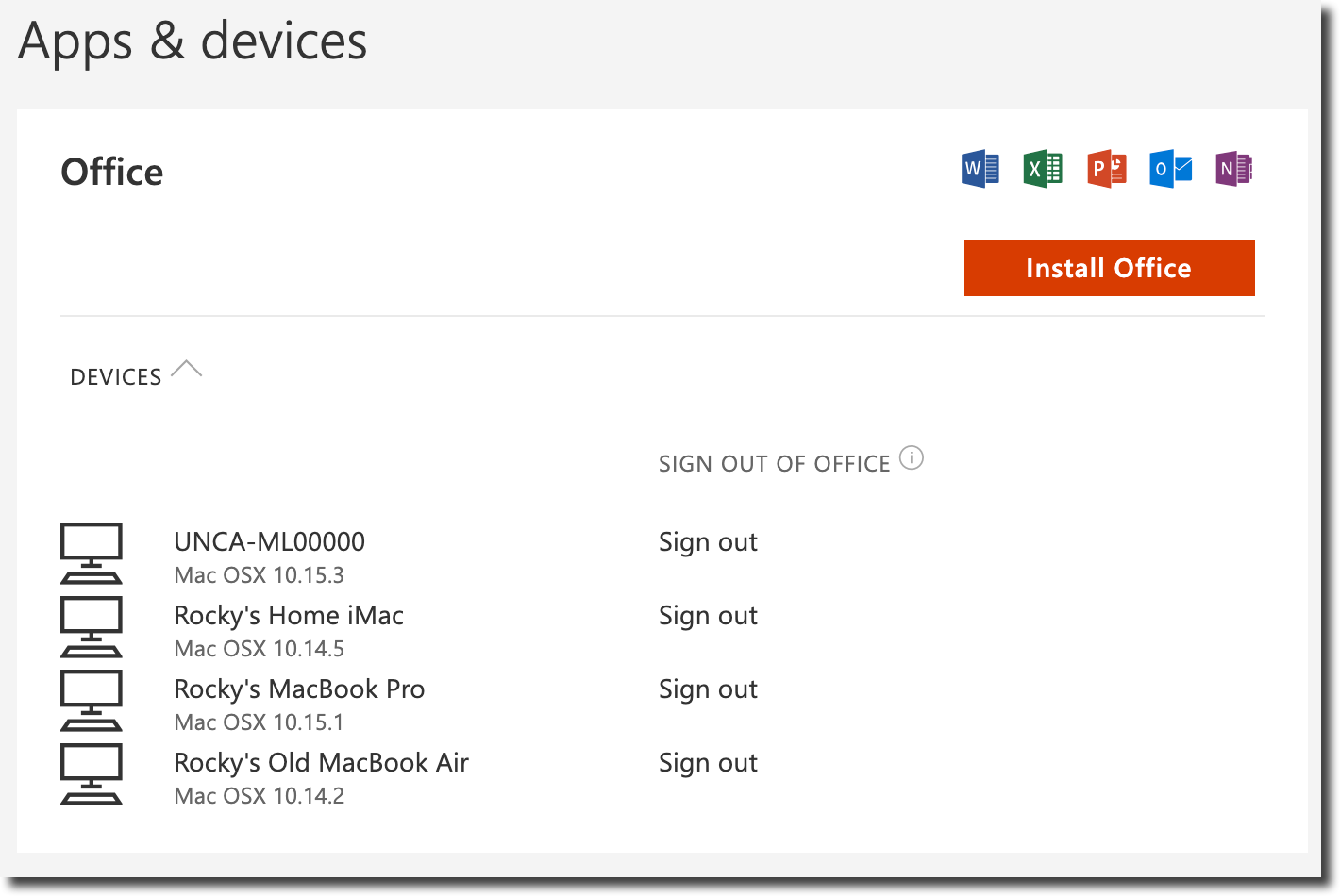This screenshot has height=896, width=1340.
Task: Sign out of Rocky's Old MacBook Air
Action: (x=708, y=763)
